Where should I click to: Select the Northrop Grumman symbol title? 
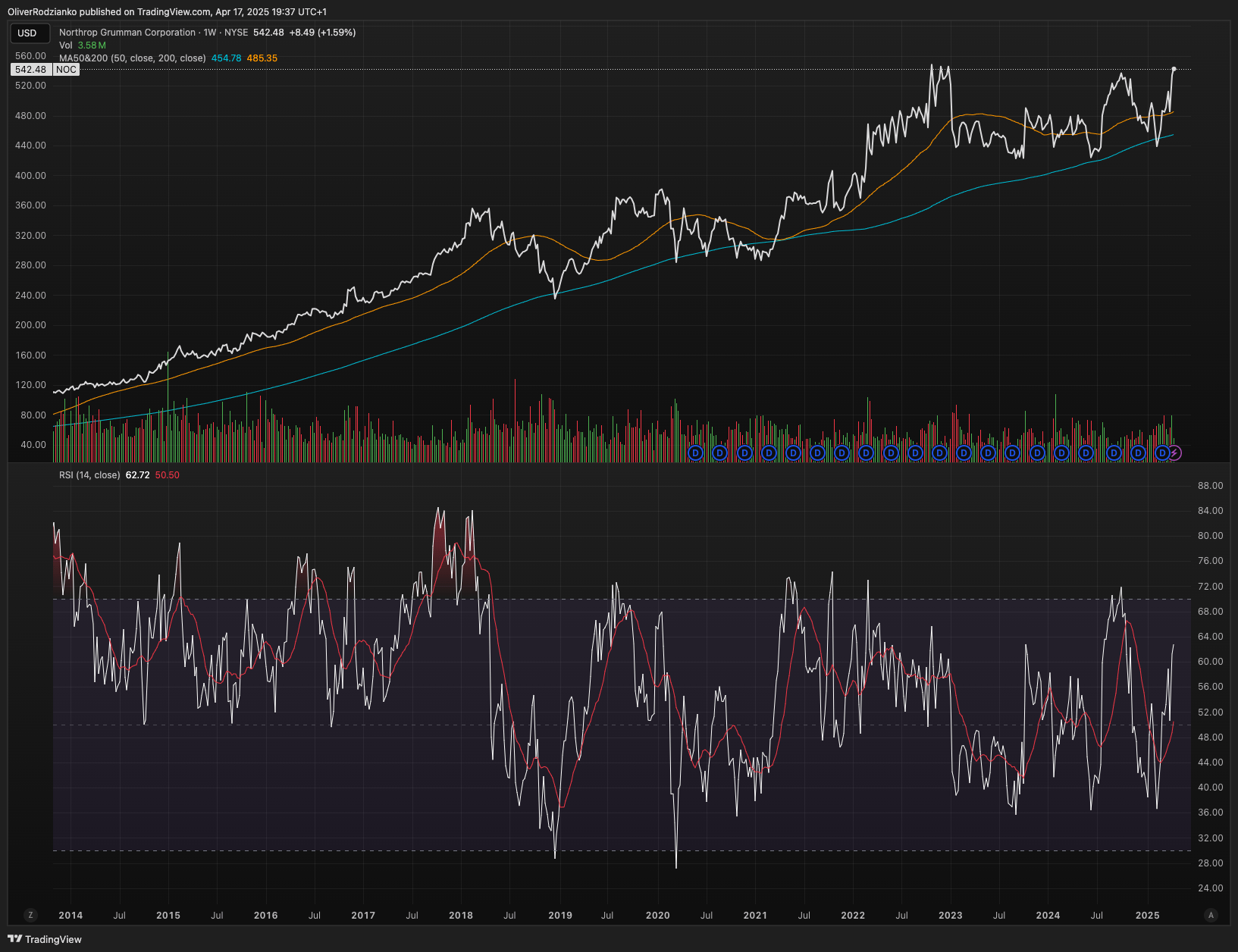(x=127, y=33)
